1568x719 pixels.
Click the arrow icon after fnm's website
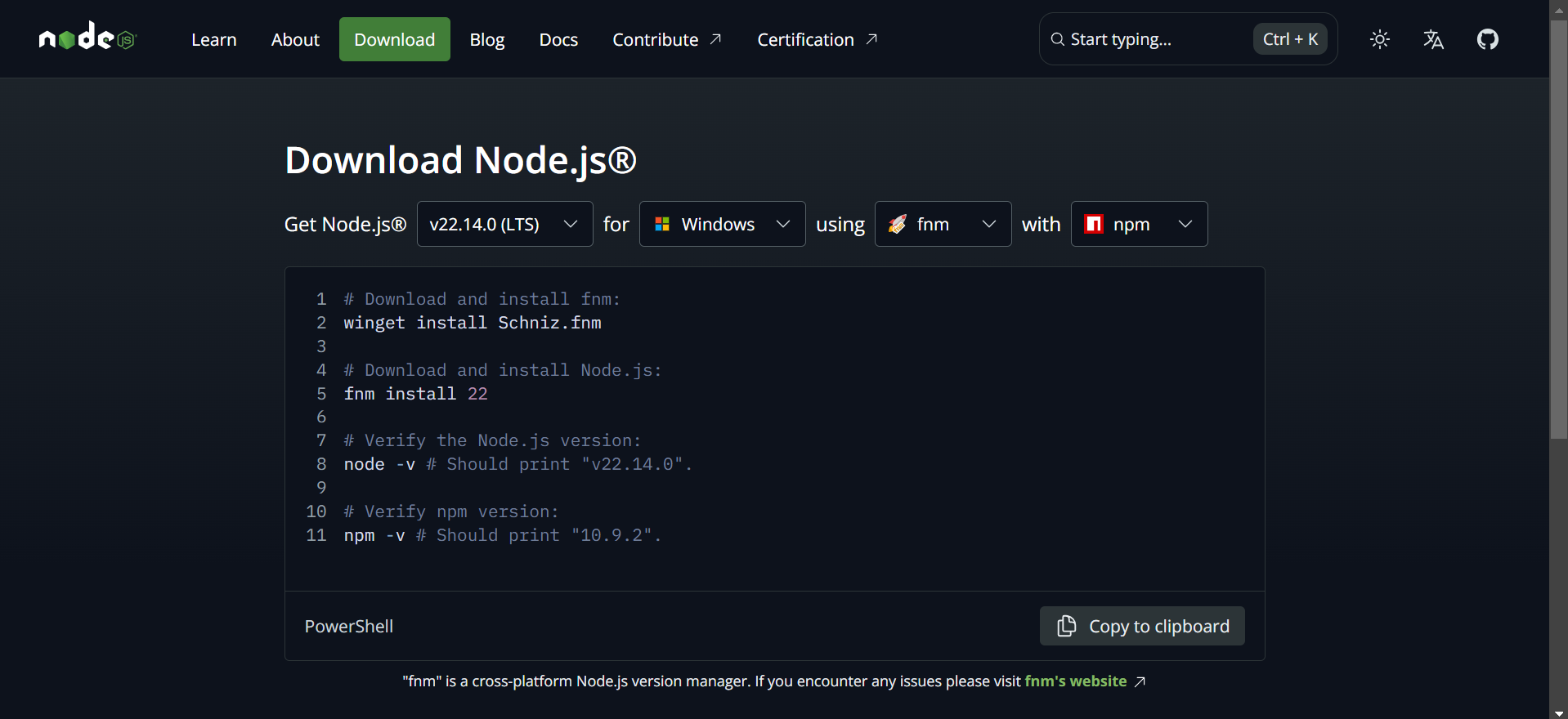pyautogui.click(x=1140, y=681)
